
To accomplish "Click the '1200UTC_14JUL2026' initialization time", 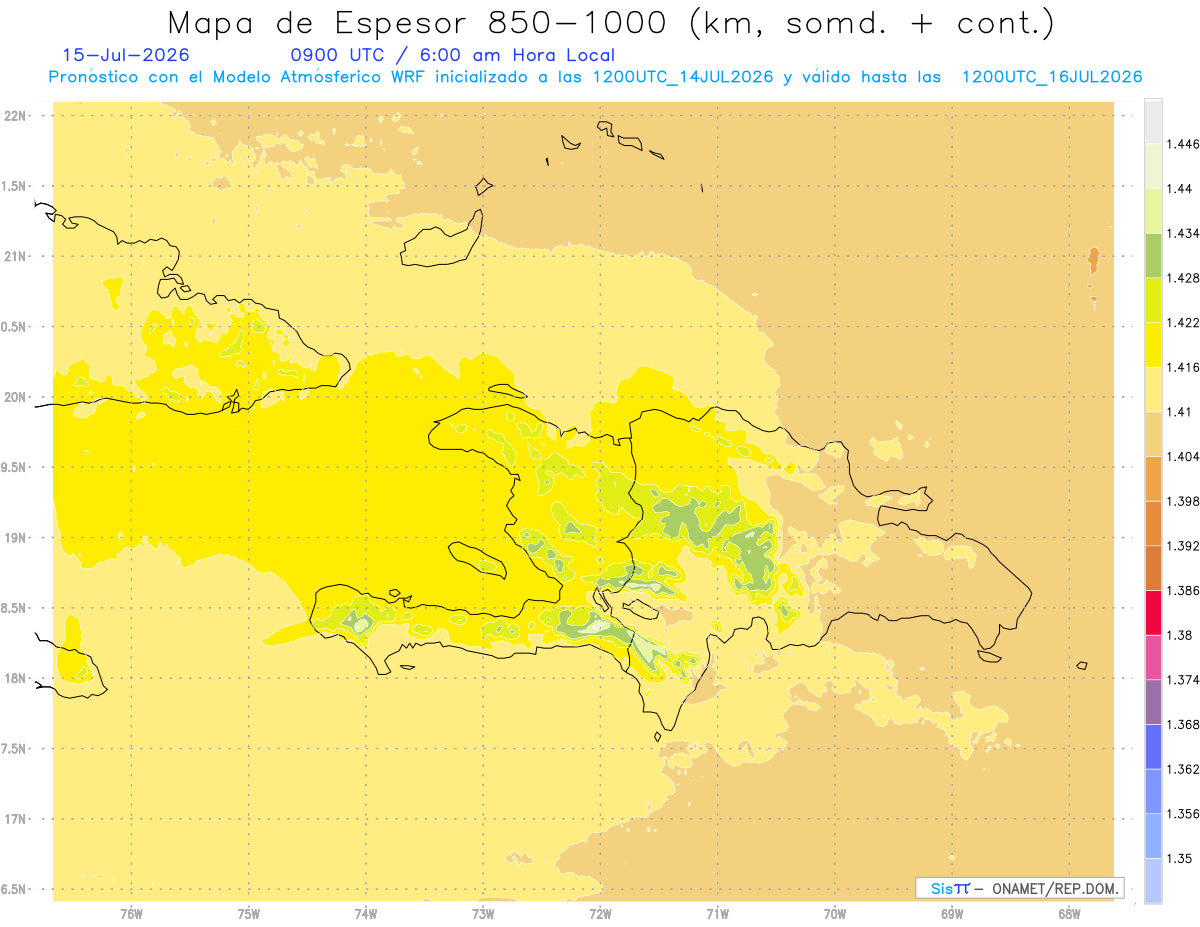I will 683,77.
